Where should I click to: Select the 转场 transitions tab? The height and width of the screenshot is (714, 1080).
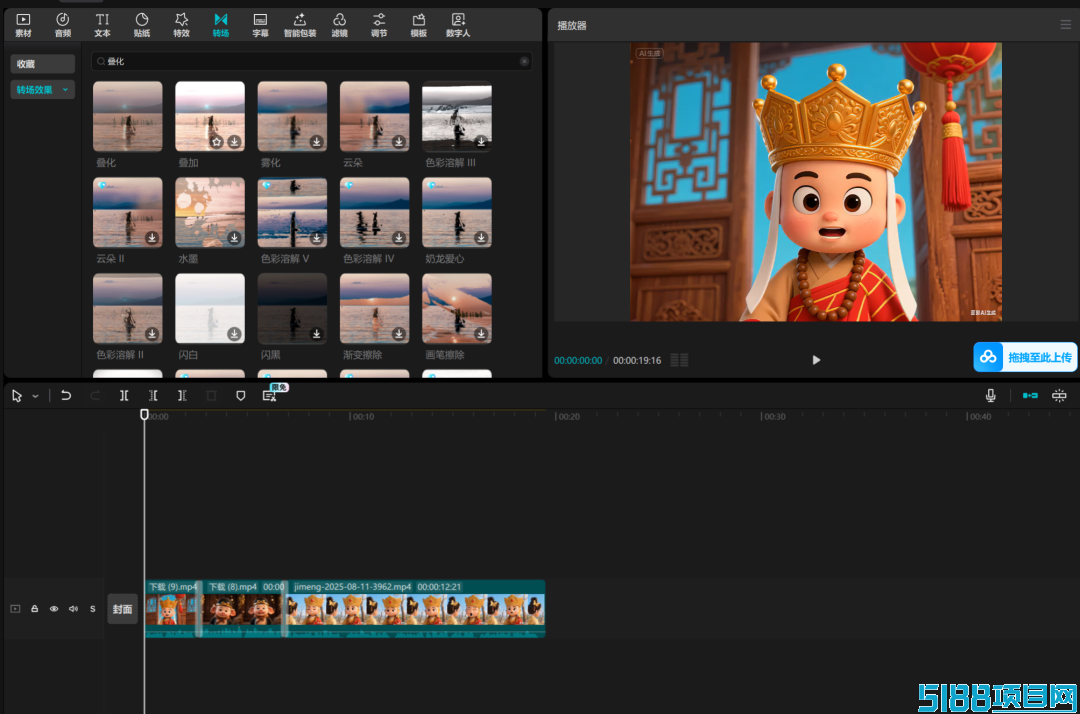[x=220, y=25]
